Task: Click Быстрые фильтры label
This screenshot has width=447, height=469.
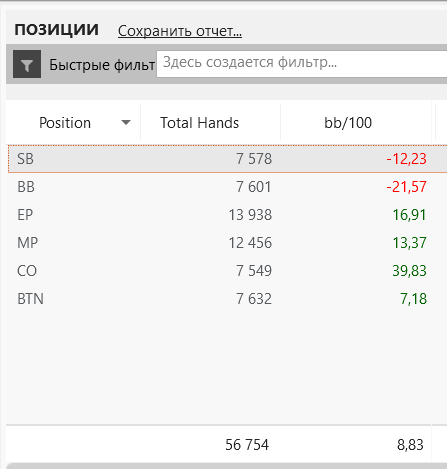Action: click(102, 65)
